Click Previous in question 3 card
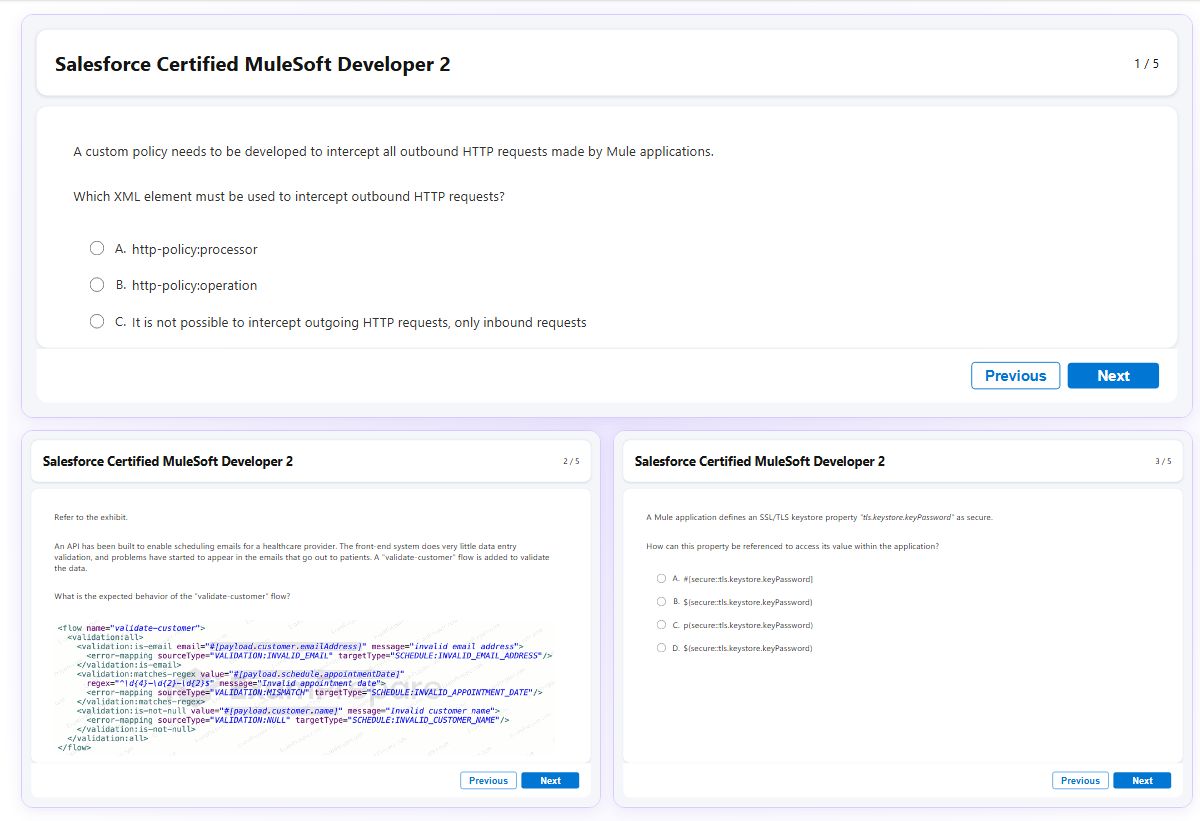Image resolution: width=1200 pixels, height=821 pixels. (x=1080, y=780)
